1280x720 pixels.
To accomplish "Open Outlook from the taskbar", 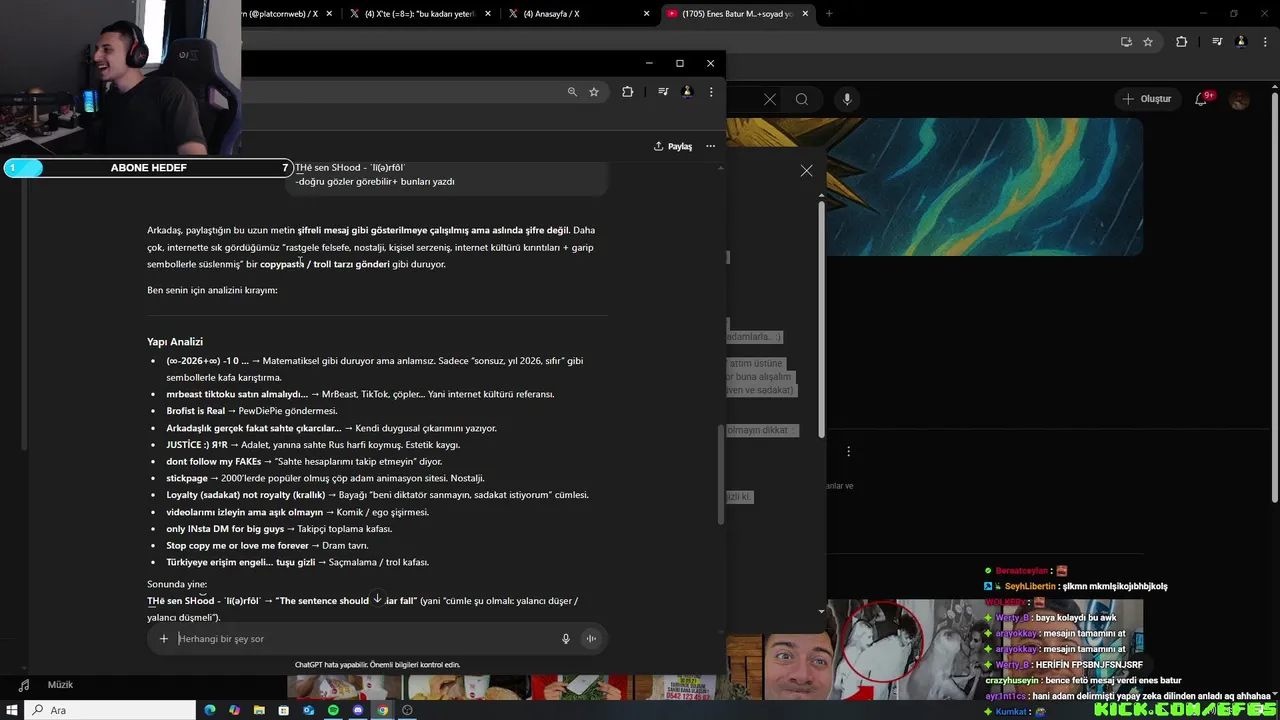I will (308, 710).
